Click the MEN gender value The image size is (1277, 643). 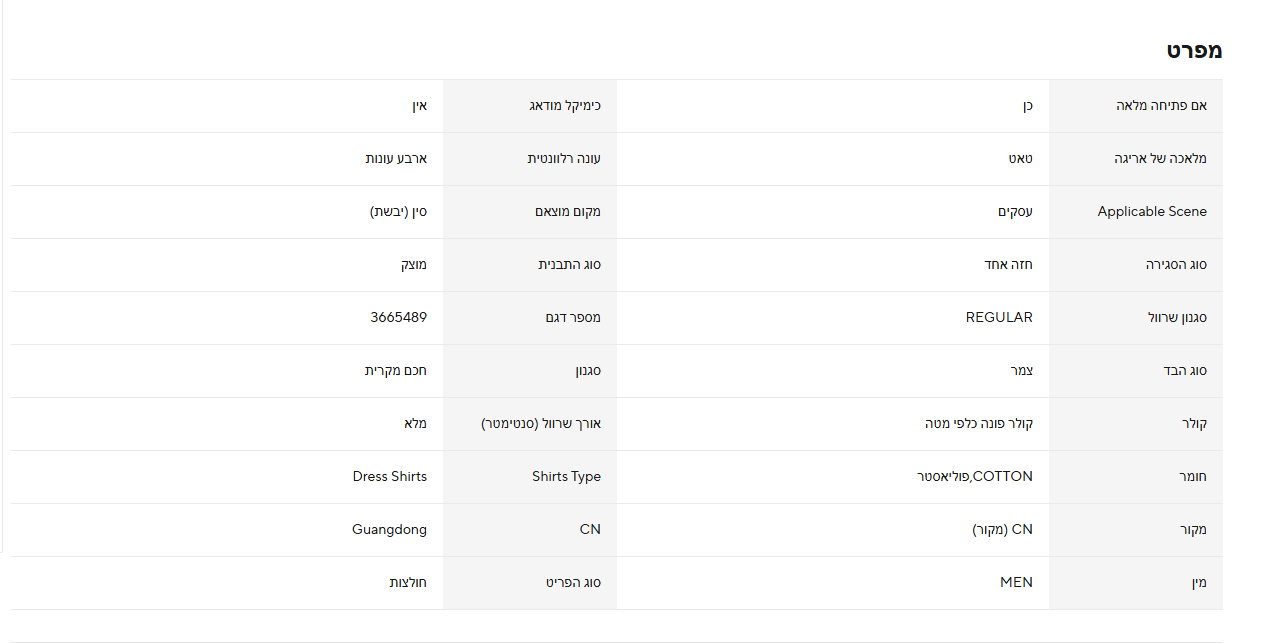(x=1016, y=583)
